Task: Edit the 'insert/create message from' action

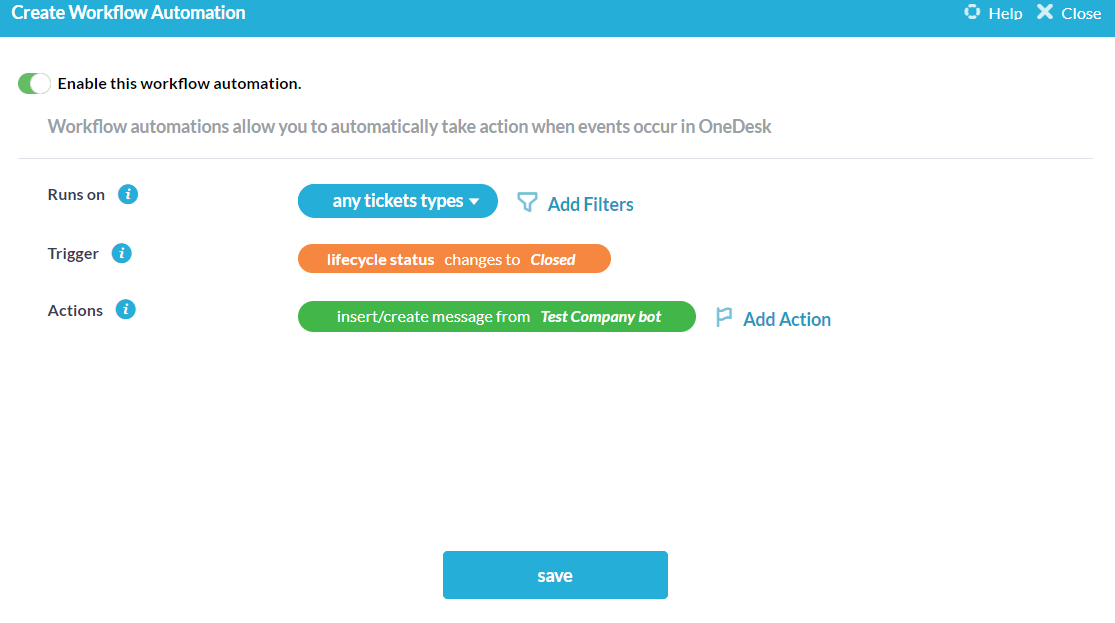Action: pos(433,316)
